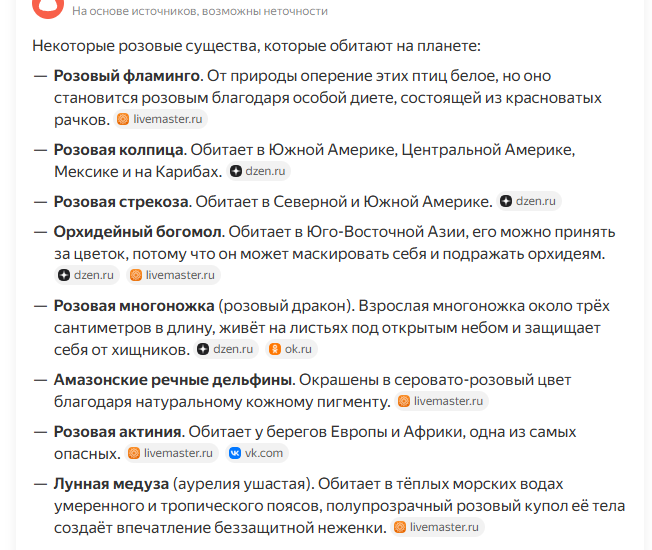Viewport: 652px width, 550px height.
Task: Click the bold 'Лунная медуза' heading
Action: [110, 483]
